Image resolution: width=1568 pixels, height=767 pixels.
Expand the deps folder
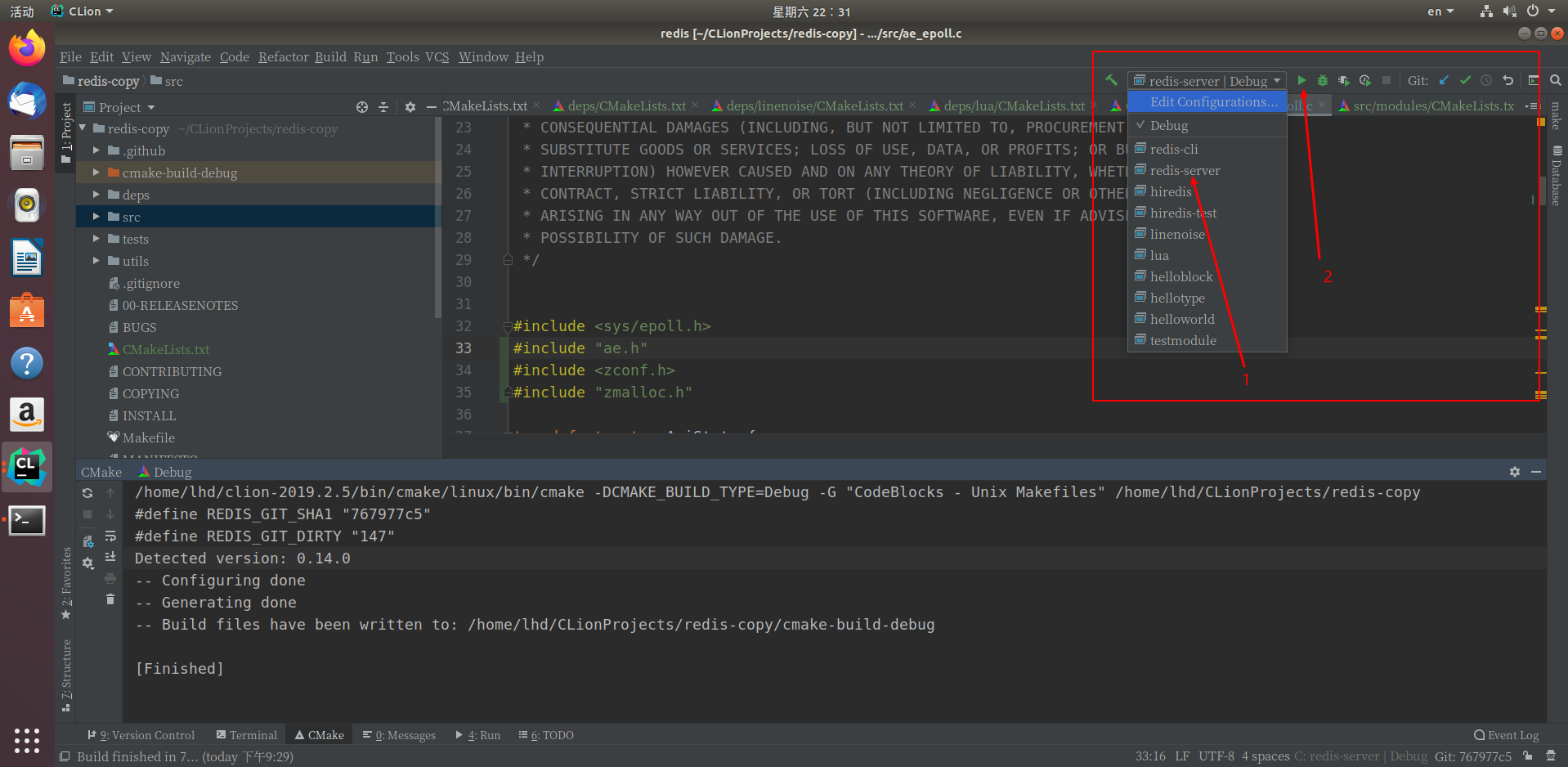click(x=96, y=195)
